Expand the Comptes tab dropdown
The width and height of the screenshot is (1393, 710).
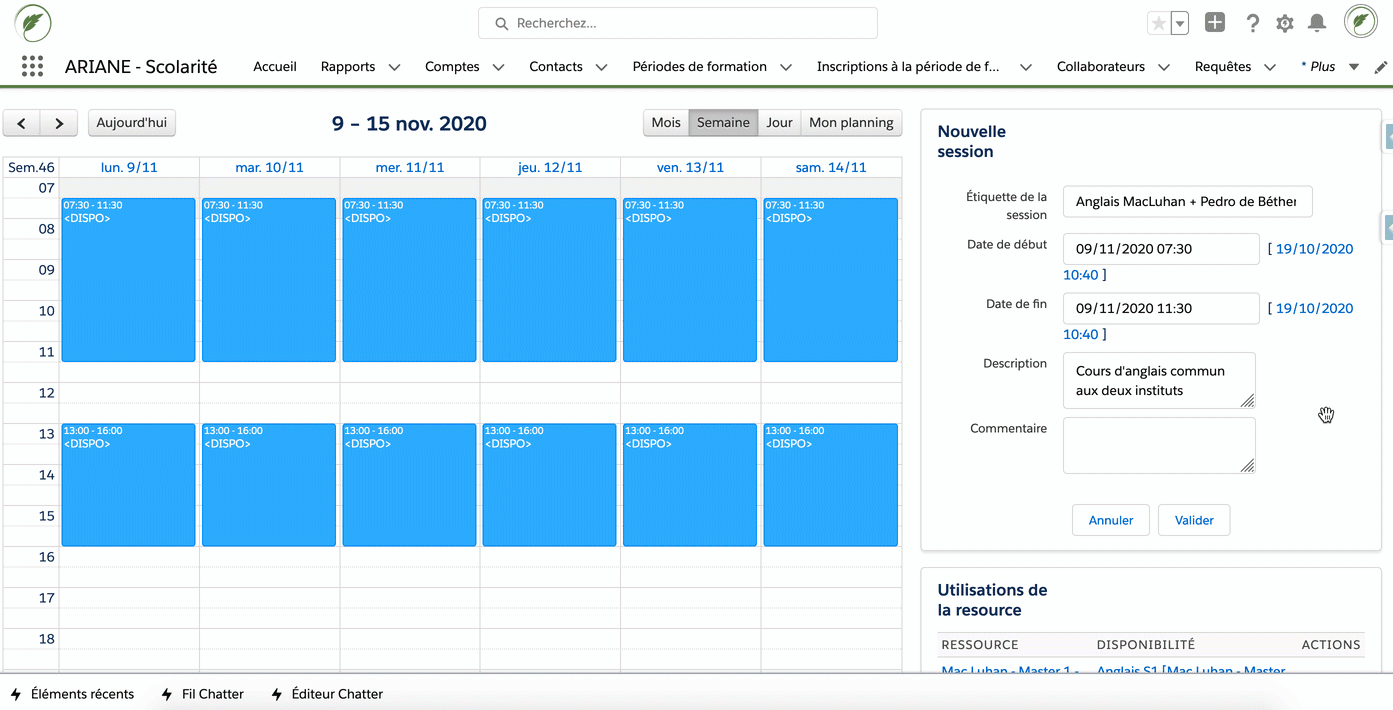(x=500, y=67)
